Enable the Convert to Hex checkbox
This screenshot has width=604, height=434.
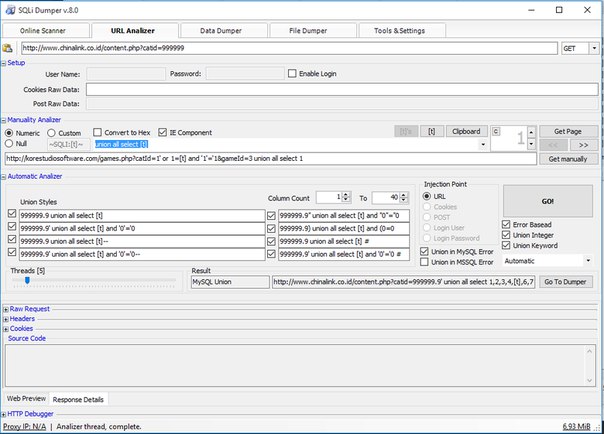click(97, 132)
